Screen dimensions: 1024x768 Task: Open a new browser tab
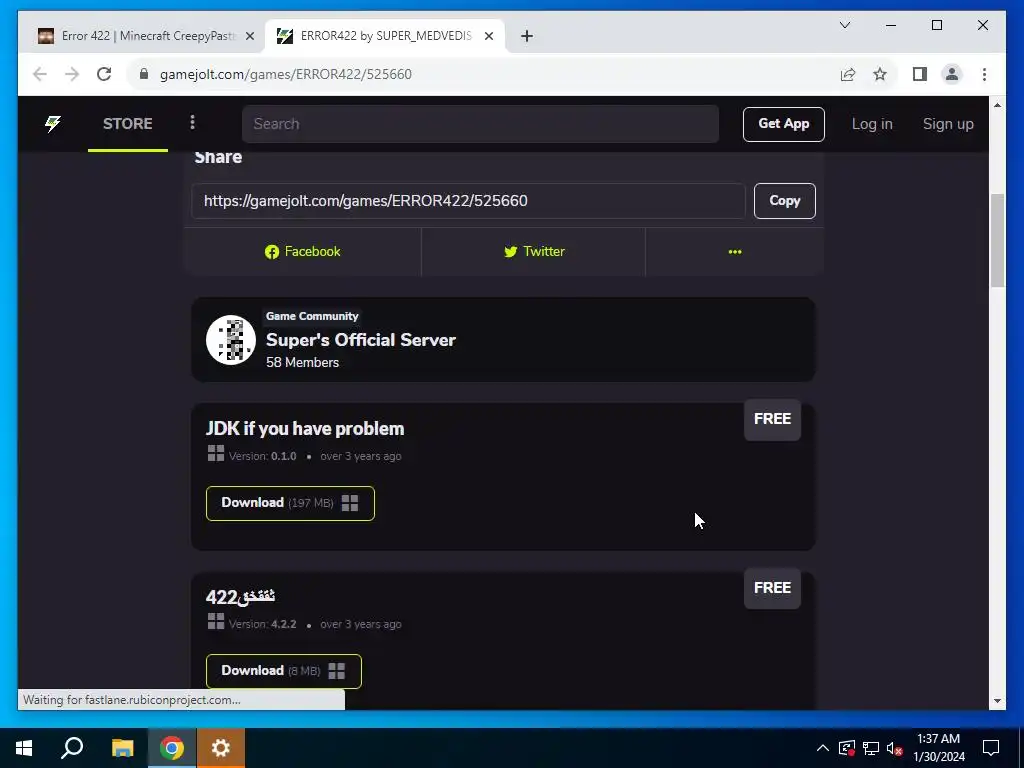pos(527,36)
